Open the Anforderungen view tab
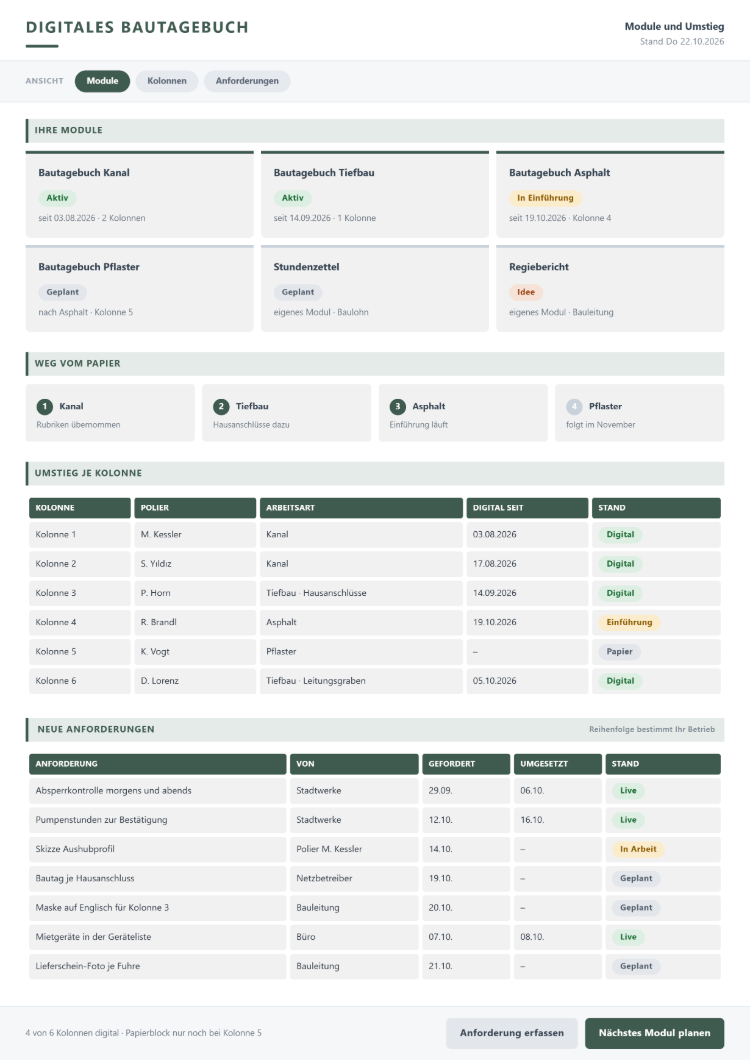Screen dimensions: 750x1060 pyautogui.click(x=247, y=81)
